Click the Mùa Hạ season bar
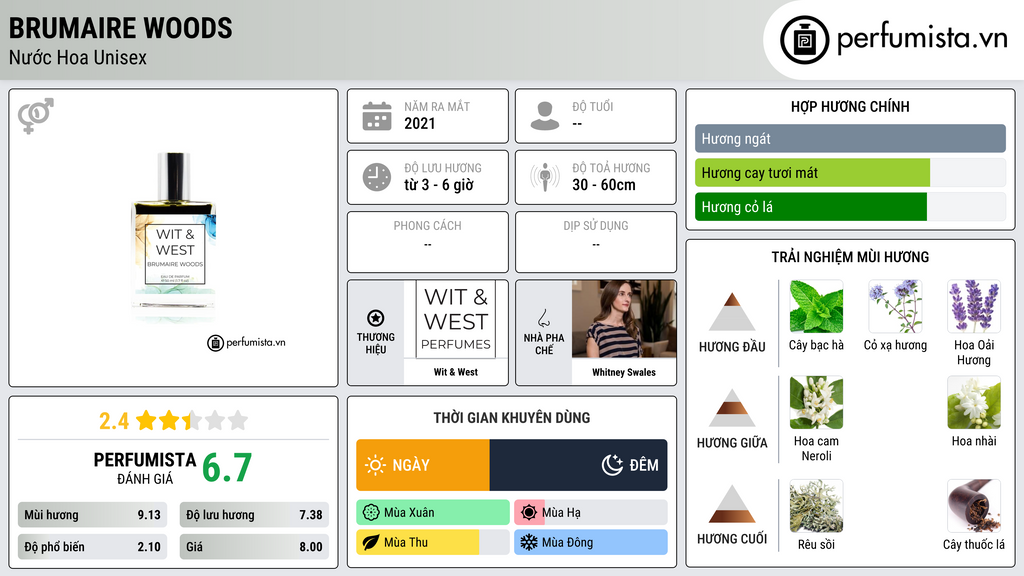 (591, 513)
